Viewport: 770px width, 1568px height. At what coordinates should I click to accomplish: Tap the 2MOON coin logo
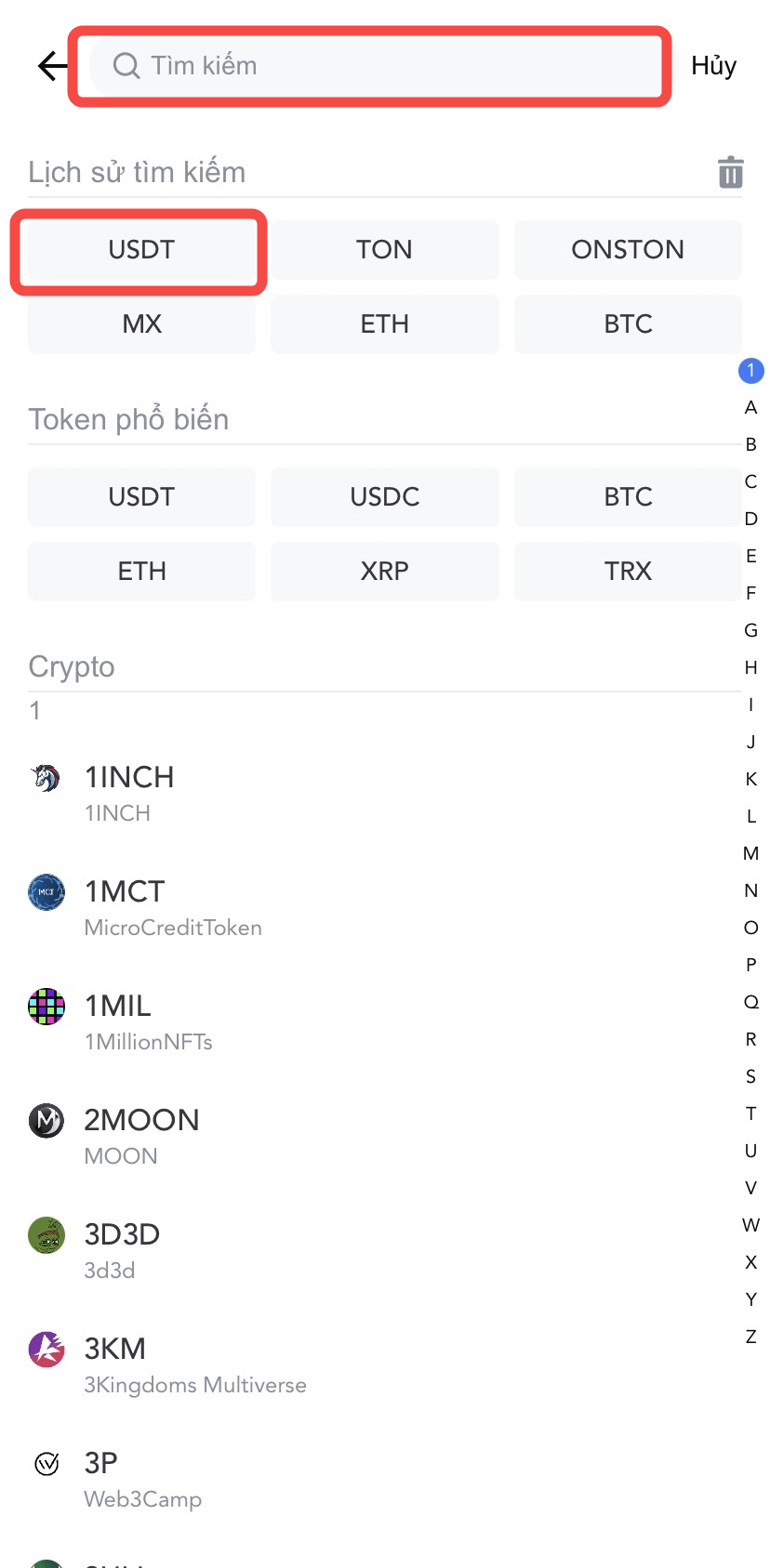[46, 1121]
